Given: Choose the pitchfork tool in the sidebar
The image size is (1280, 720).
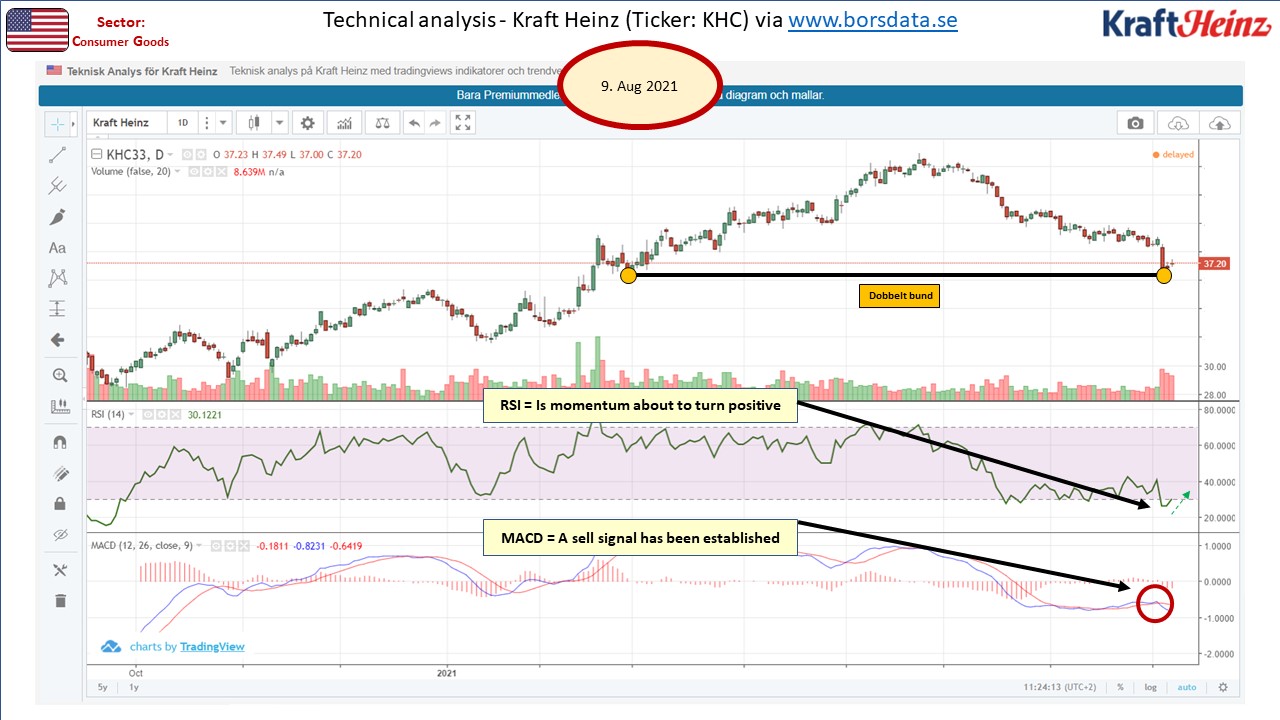Looking at the screenshot, I should pyautogui.click(x=58, y=186).
